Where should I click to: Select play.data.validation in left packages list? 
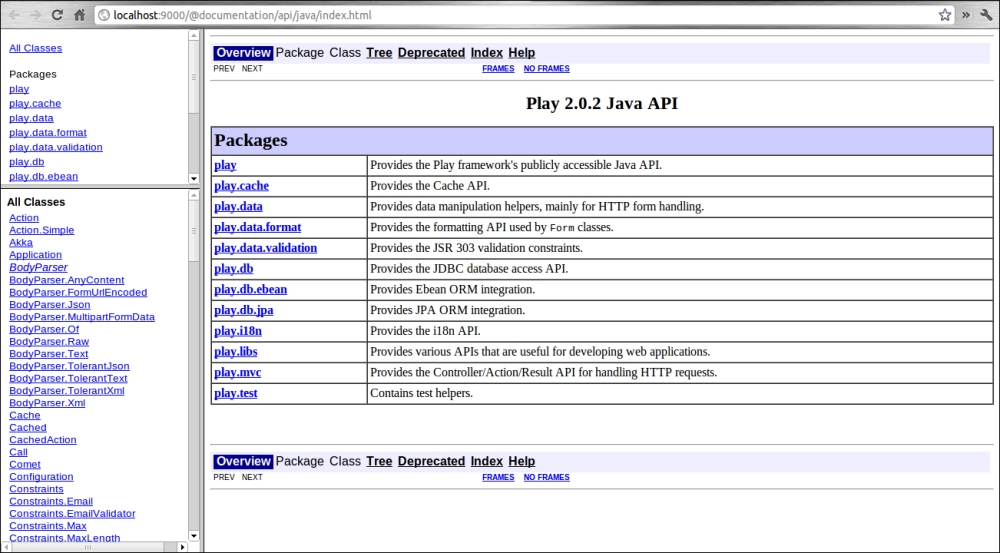pos(55,147)
